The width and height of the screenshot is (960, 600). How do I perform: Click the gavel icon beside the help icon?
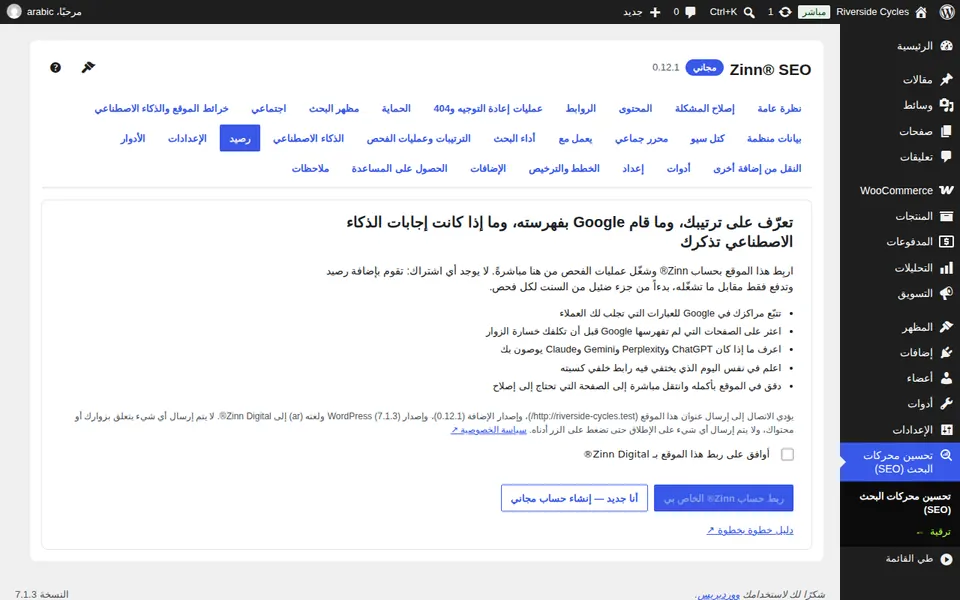click(x=88, y=67)
